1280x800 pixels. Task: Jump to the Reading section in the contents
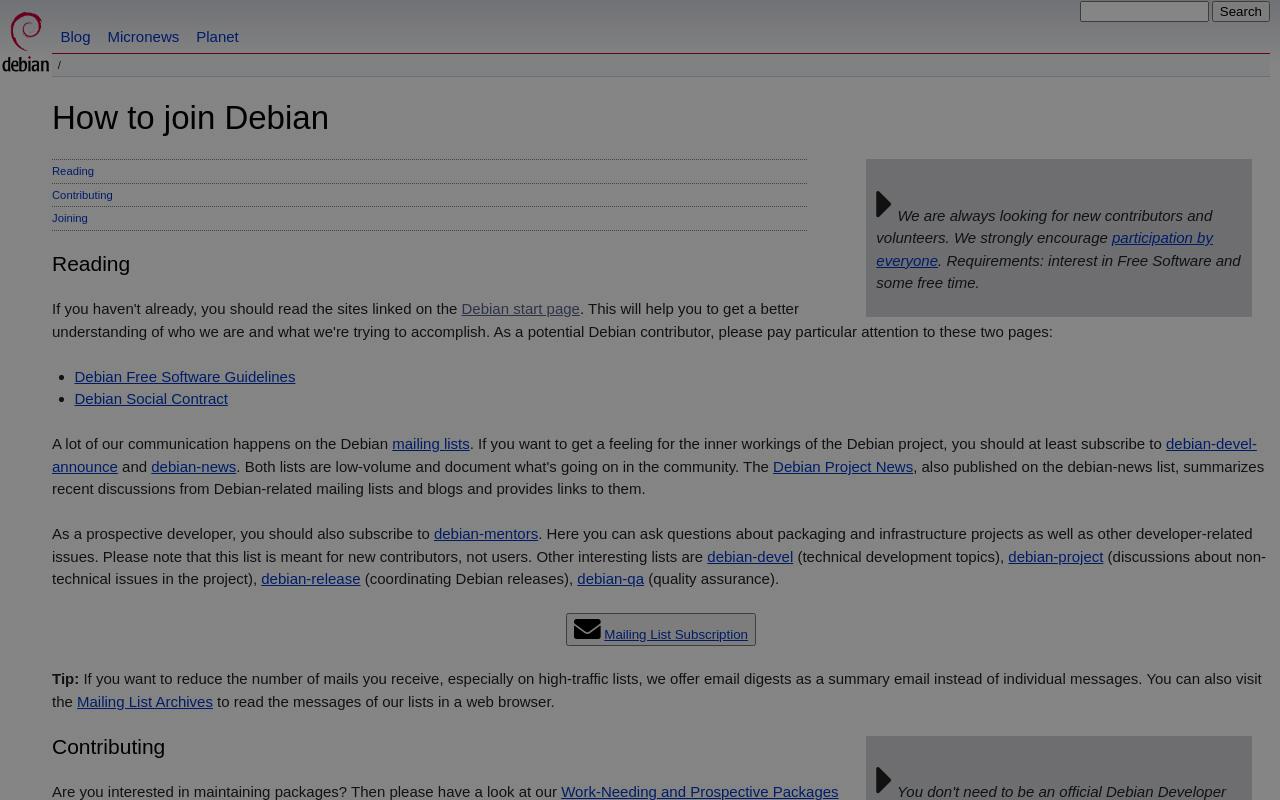pyautogui.click(x=73, y=171)
